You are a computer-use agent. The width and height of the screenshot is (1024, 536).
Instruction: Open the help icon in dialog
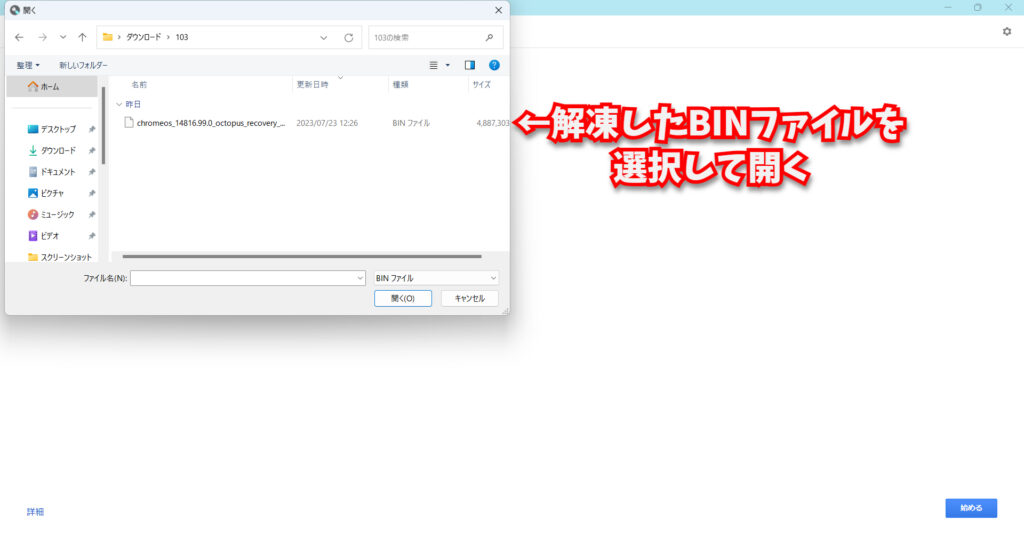click(x=494, y=65)
